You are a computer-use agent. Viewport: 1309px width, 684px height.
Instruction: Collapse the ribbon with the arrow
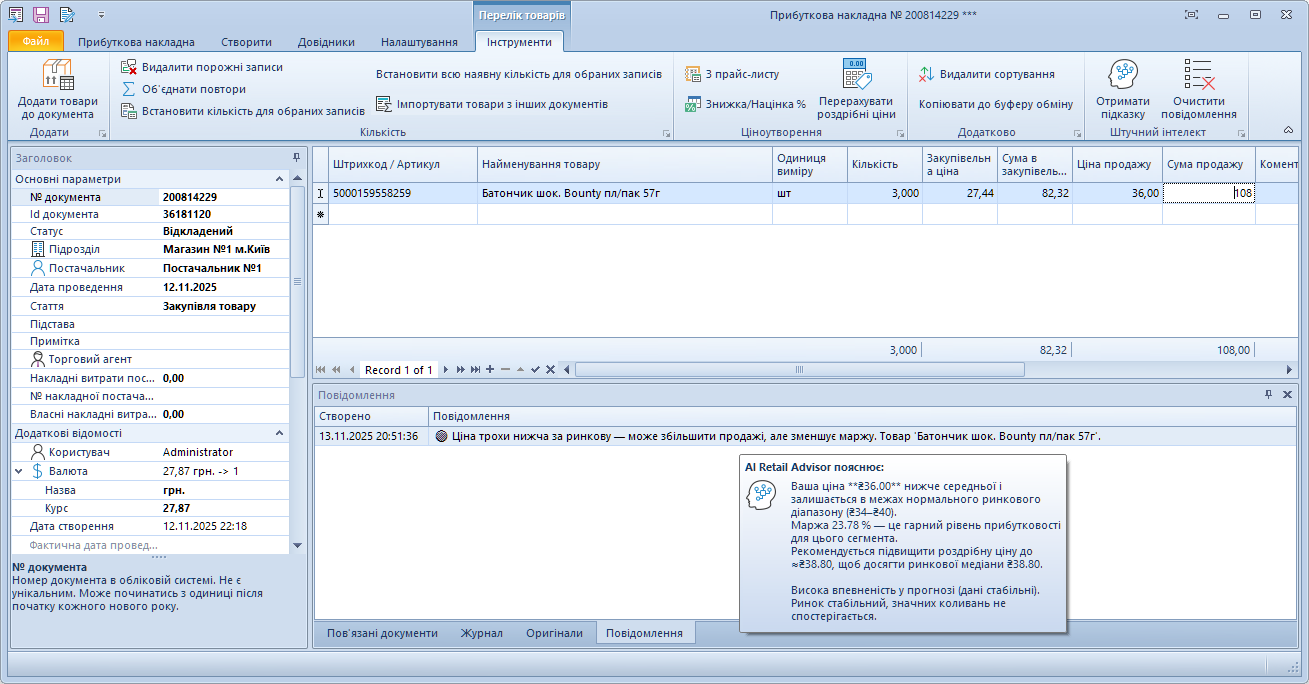click(x=1288, y=130)
